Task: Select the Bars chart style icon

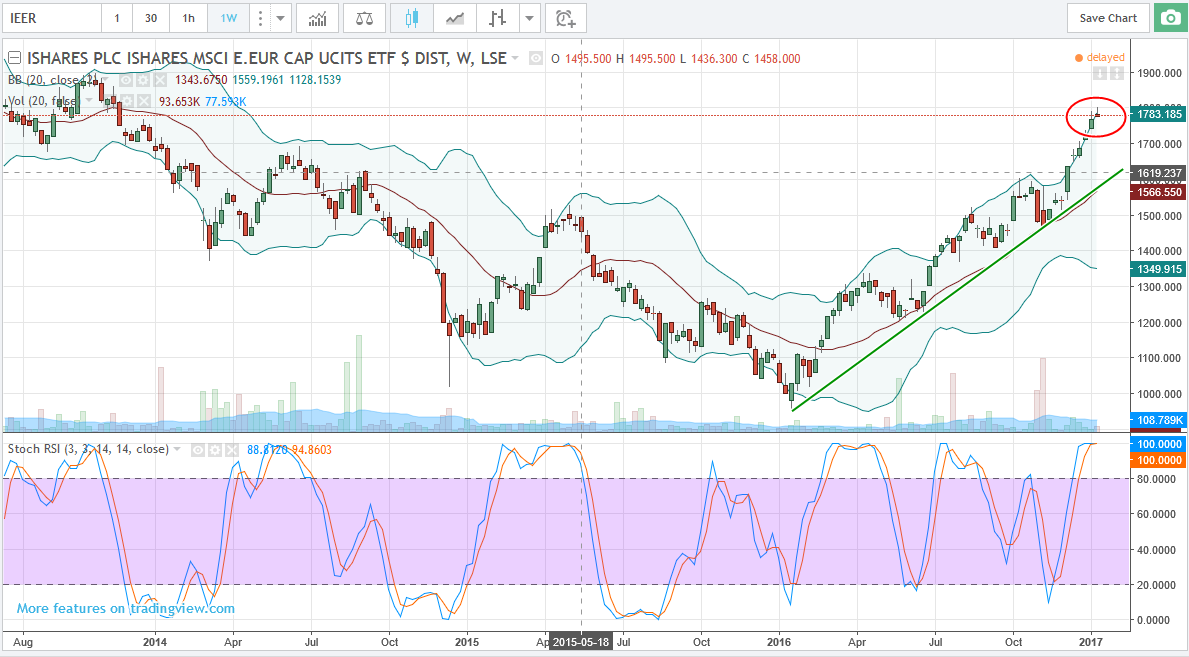Action: (x=497, y=18)
